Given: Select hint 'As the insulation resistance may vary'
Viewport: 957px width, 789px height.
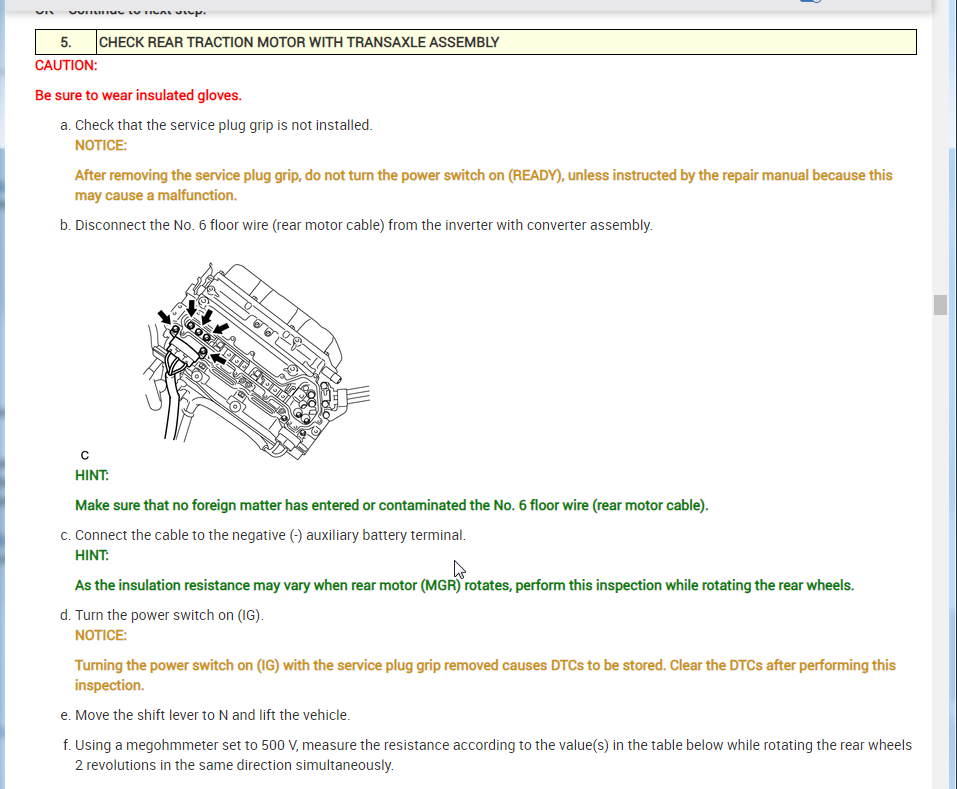Looking at the screenshot, I should coord(464,585).
